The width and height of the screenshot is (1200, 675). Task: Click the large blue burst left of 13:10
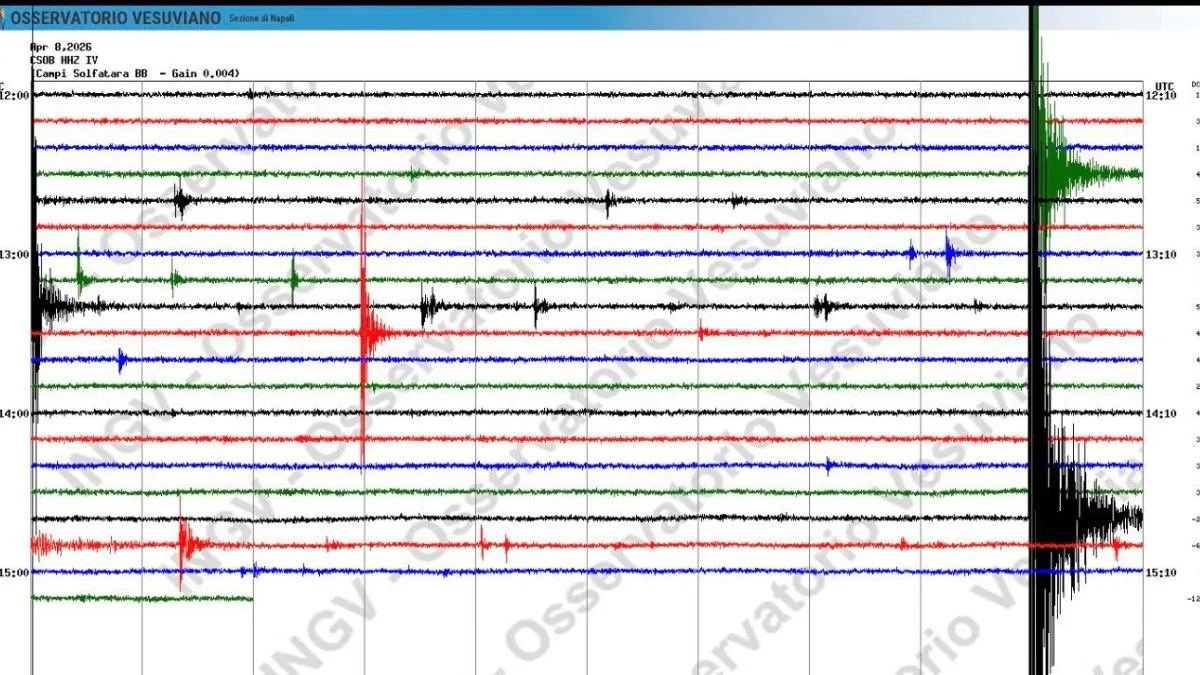pyautogui.click(x=948, y=253)
